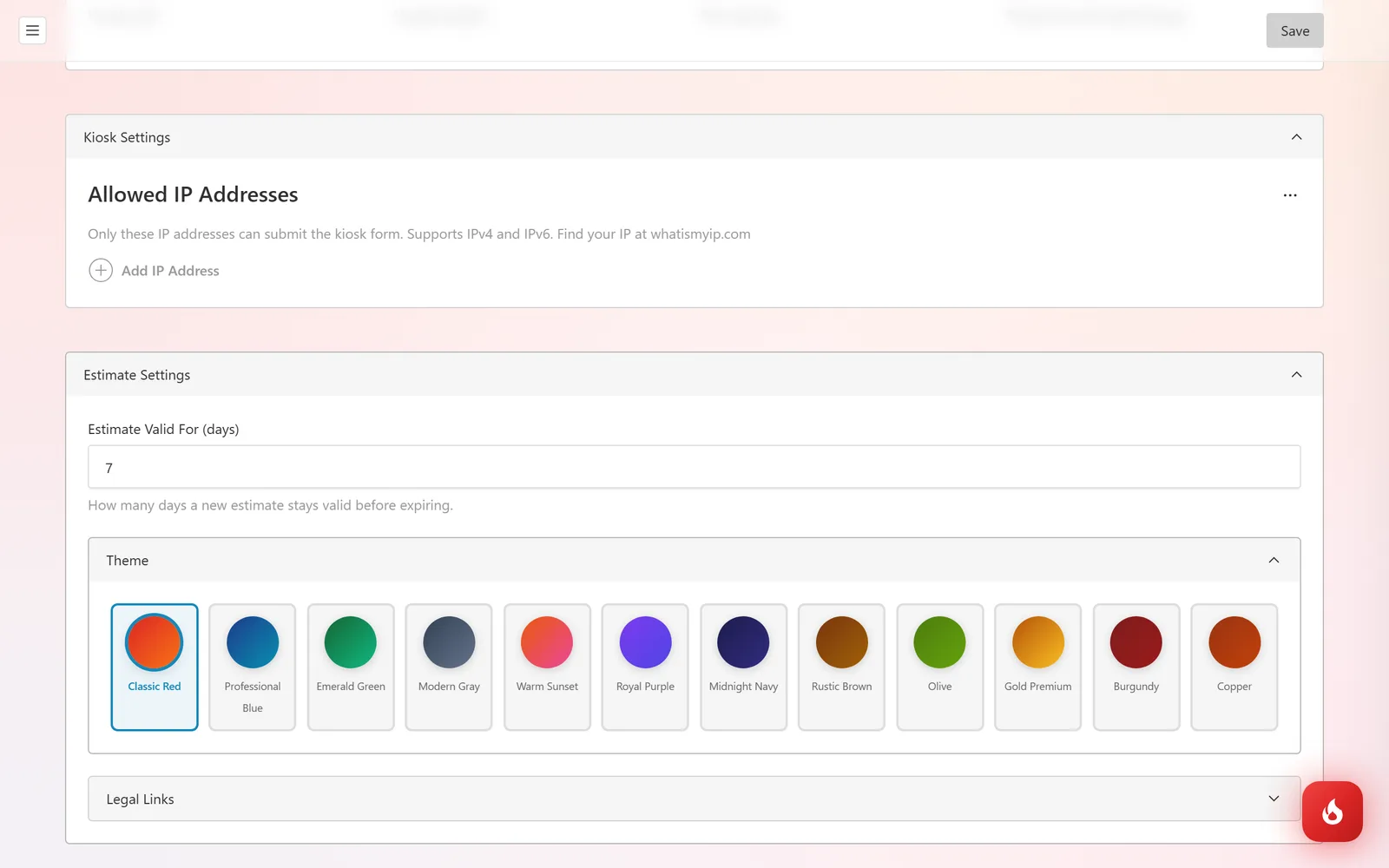
Task: Click the 'How many days' helper text
Action: coord(270,505)
